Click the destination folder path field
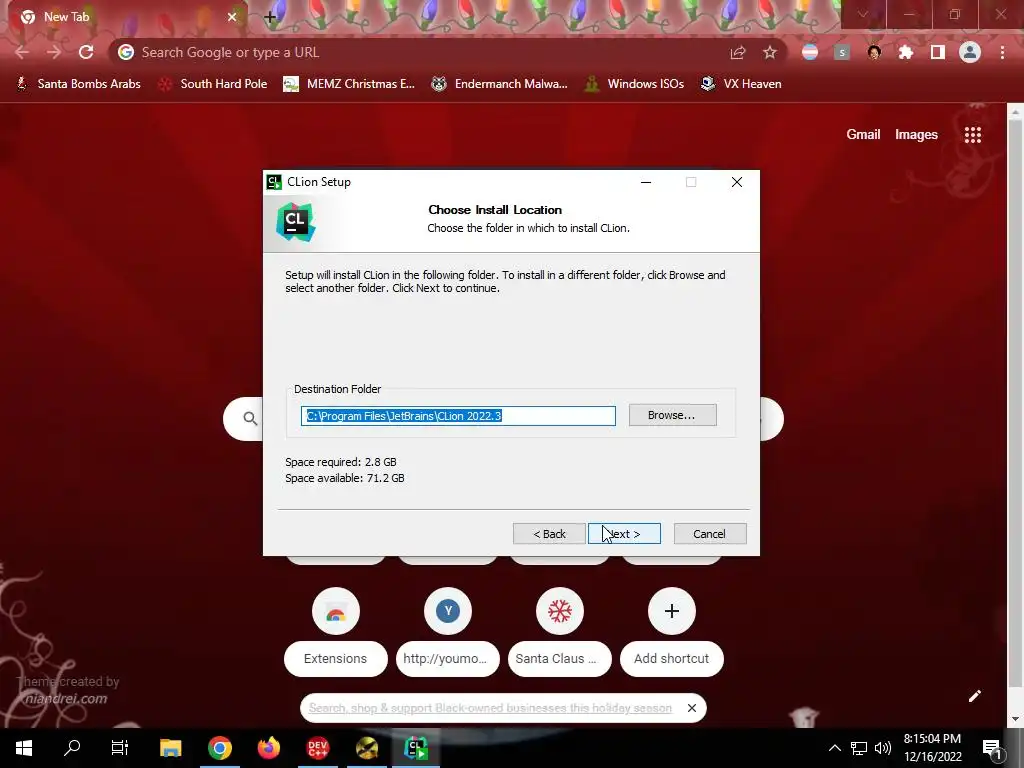The width and height of the screenshot is (1024, 768). click(x=458, y=416)
